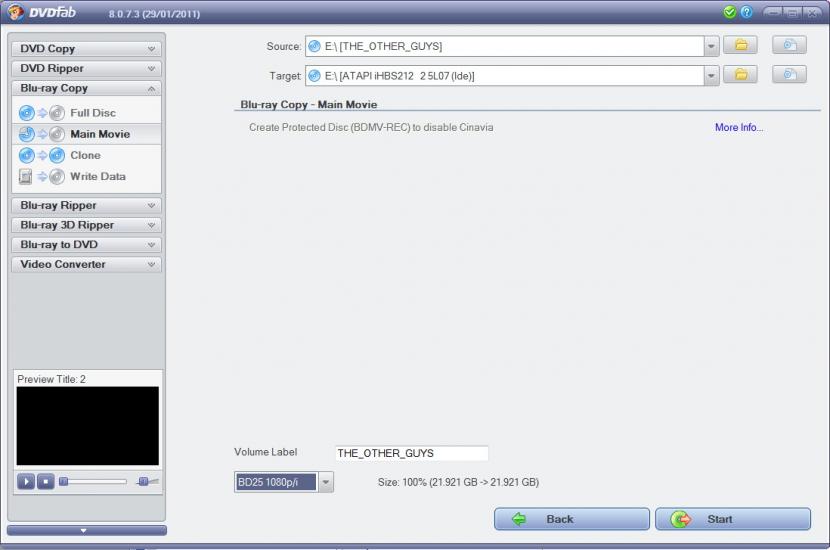Open the blue help question mark icon

[x=746, y=12]
